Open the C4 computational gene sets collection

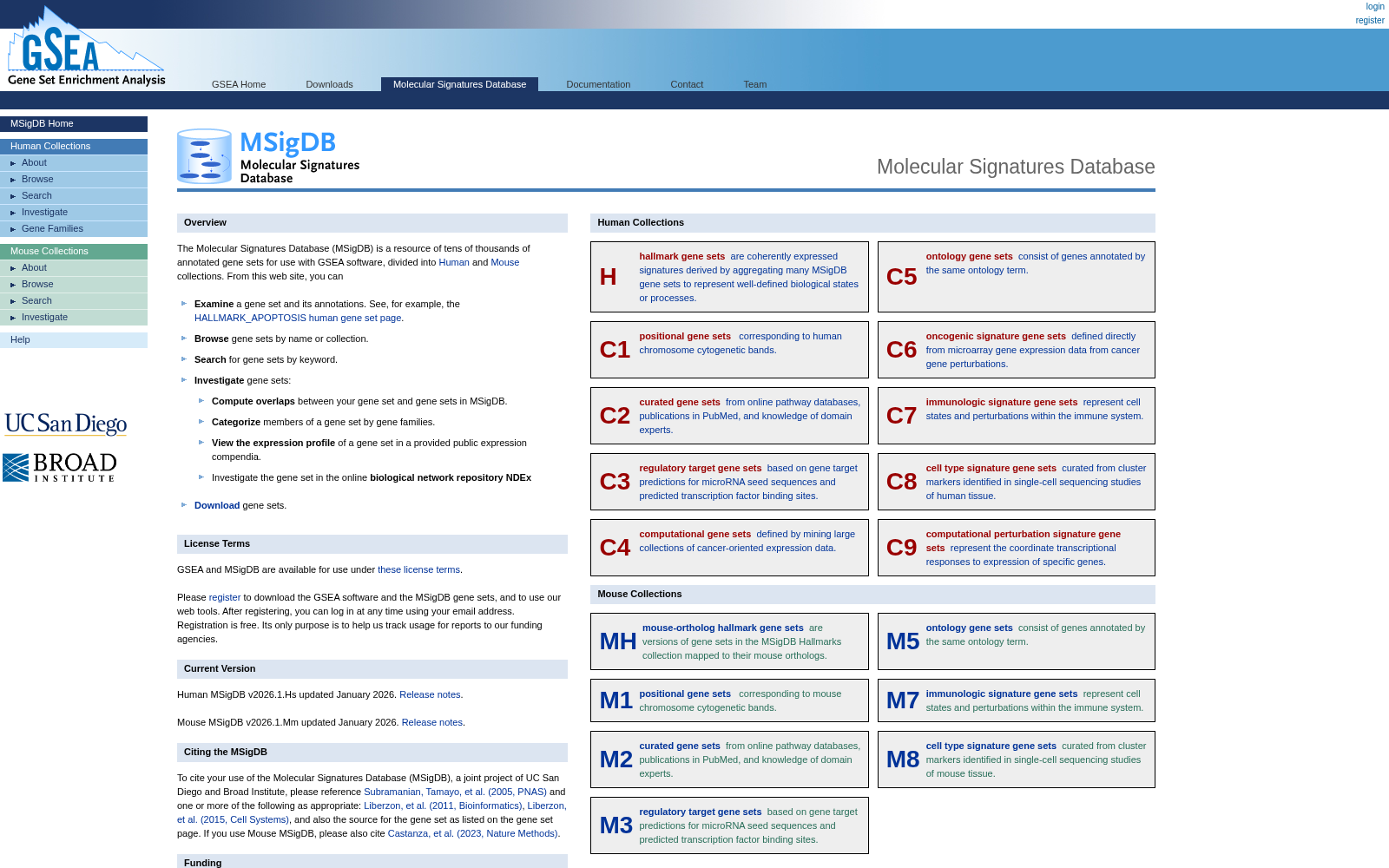(x=729, y=548)
